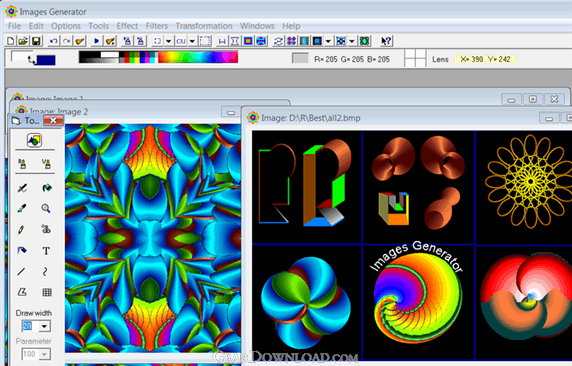Click the blue play run button

97,41
